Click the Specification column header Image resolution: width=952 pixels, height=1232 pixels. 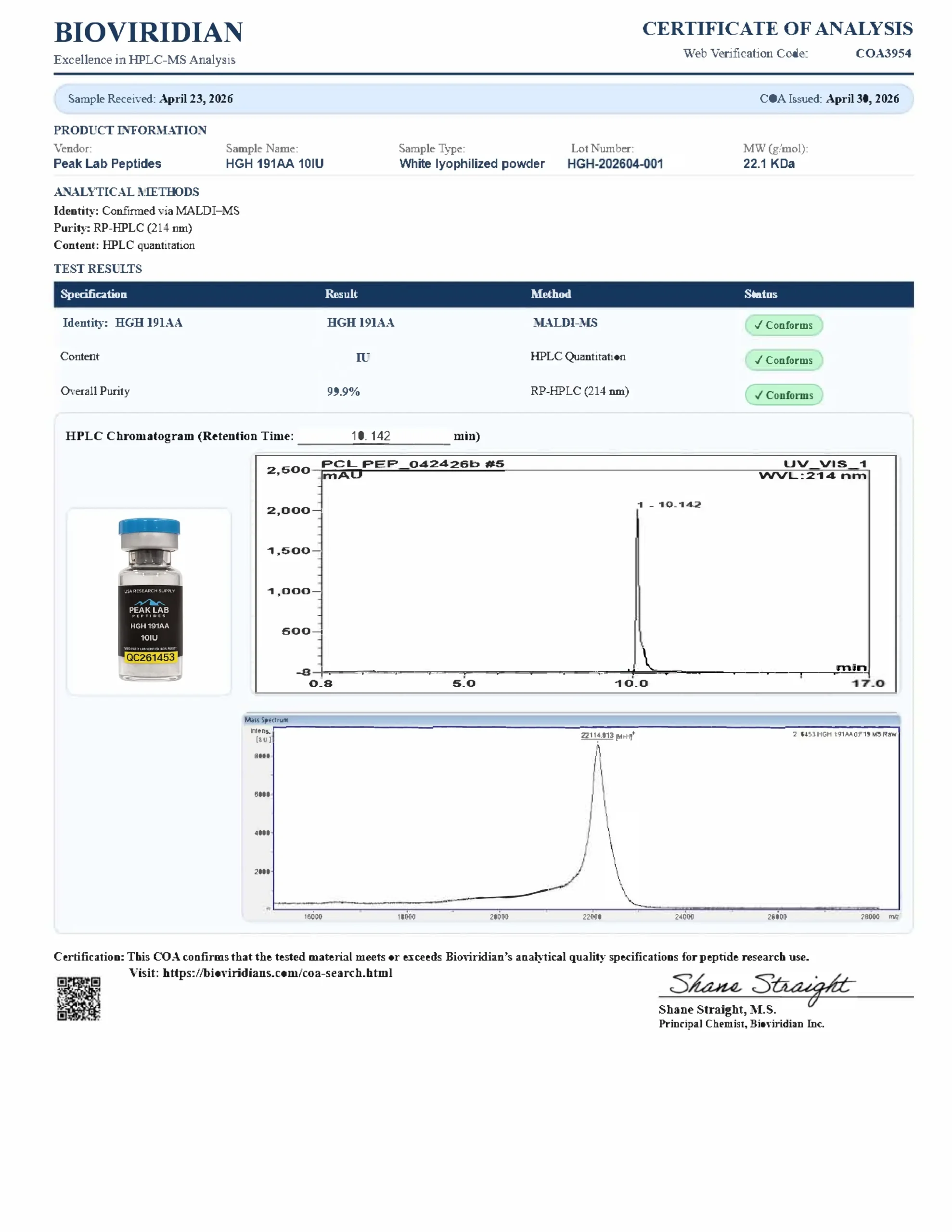94,294
